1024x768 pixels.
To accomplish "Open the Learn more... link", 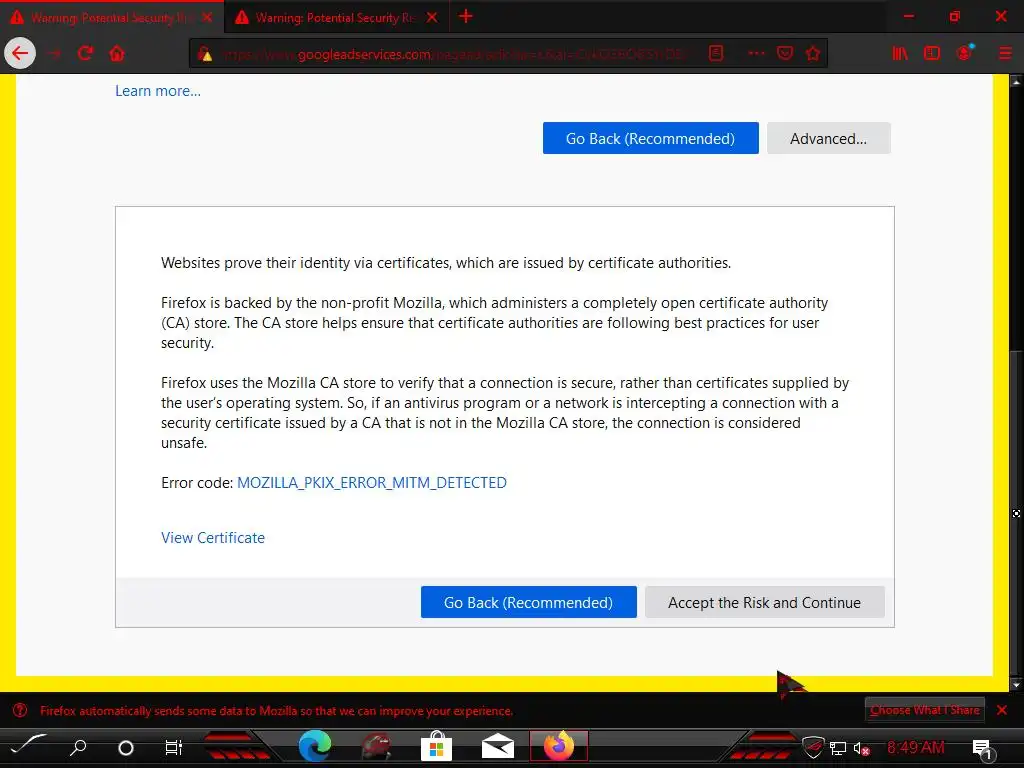I will pyautogui.click(x=158, y=91).
